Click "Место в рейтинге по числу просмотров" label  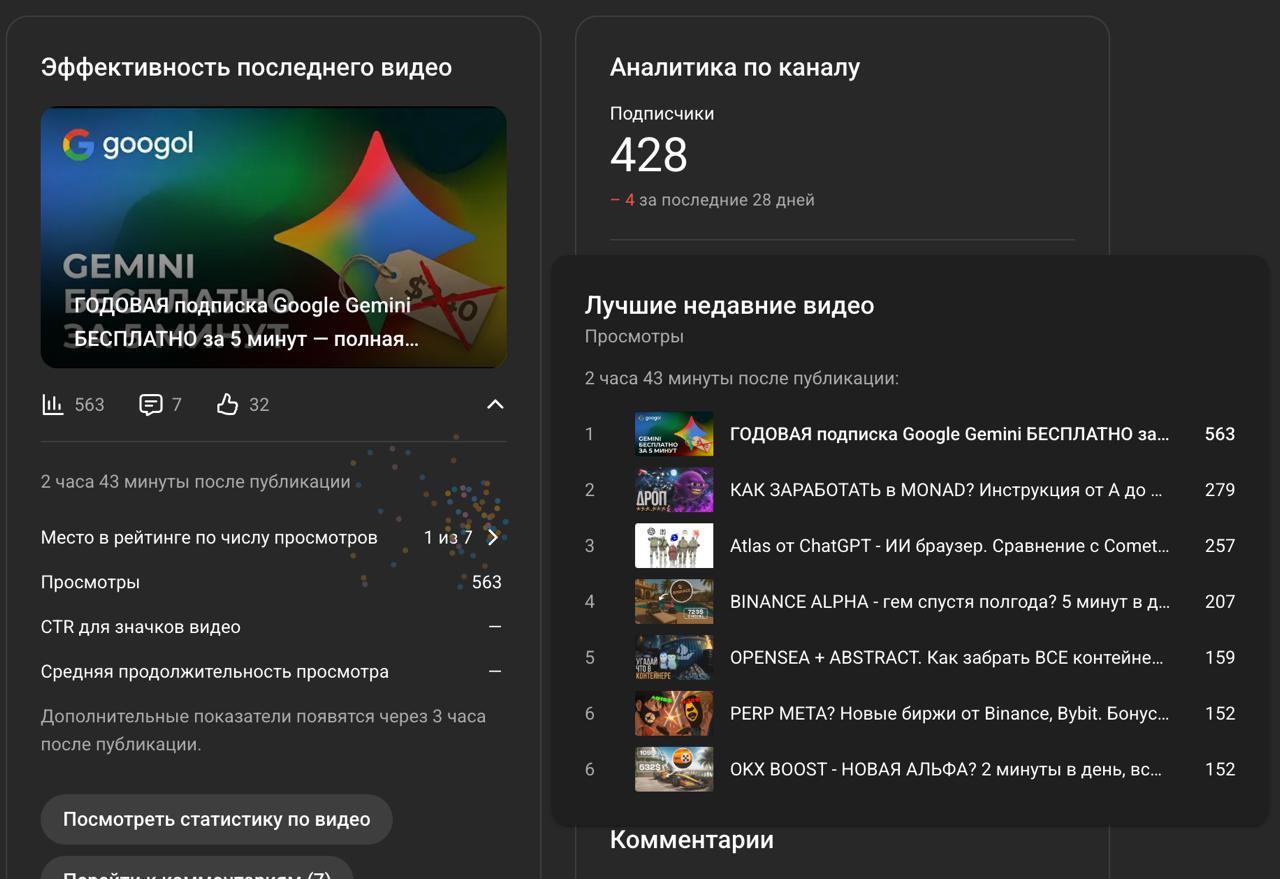click(209, 538)
